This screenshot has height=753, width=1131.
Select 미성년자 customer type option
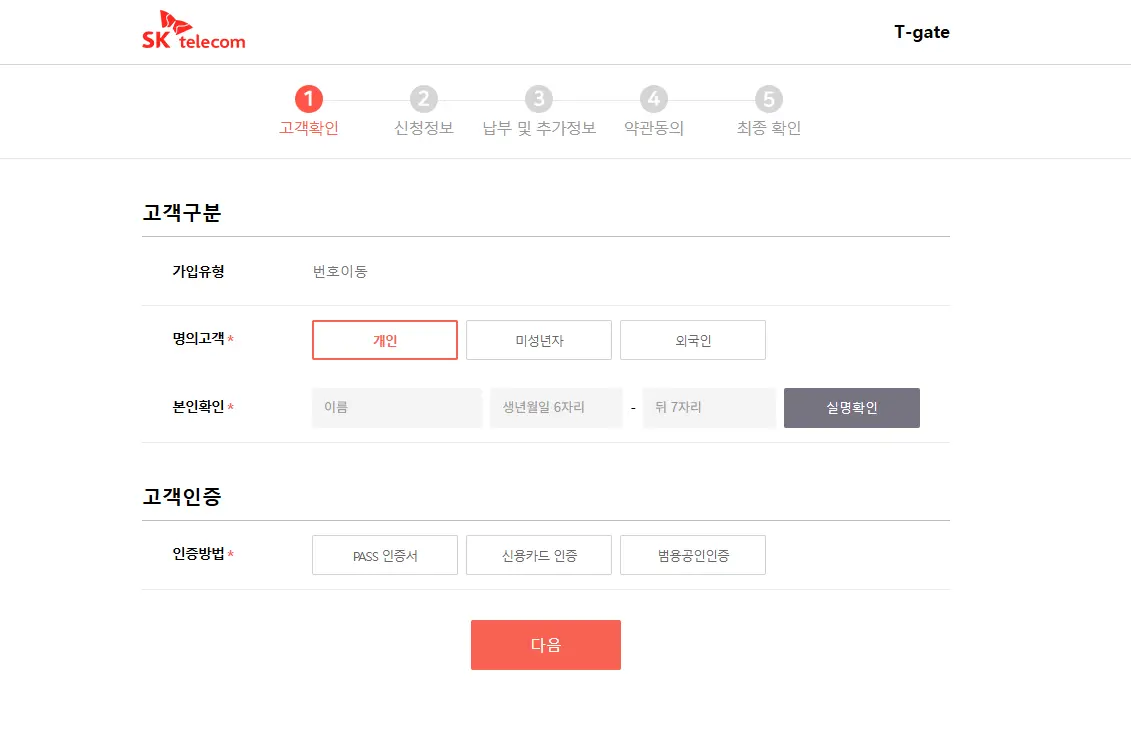[x=539, y=340]
